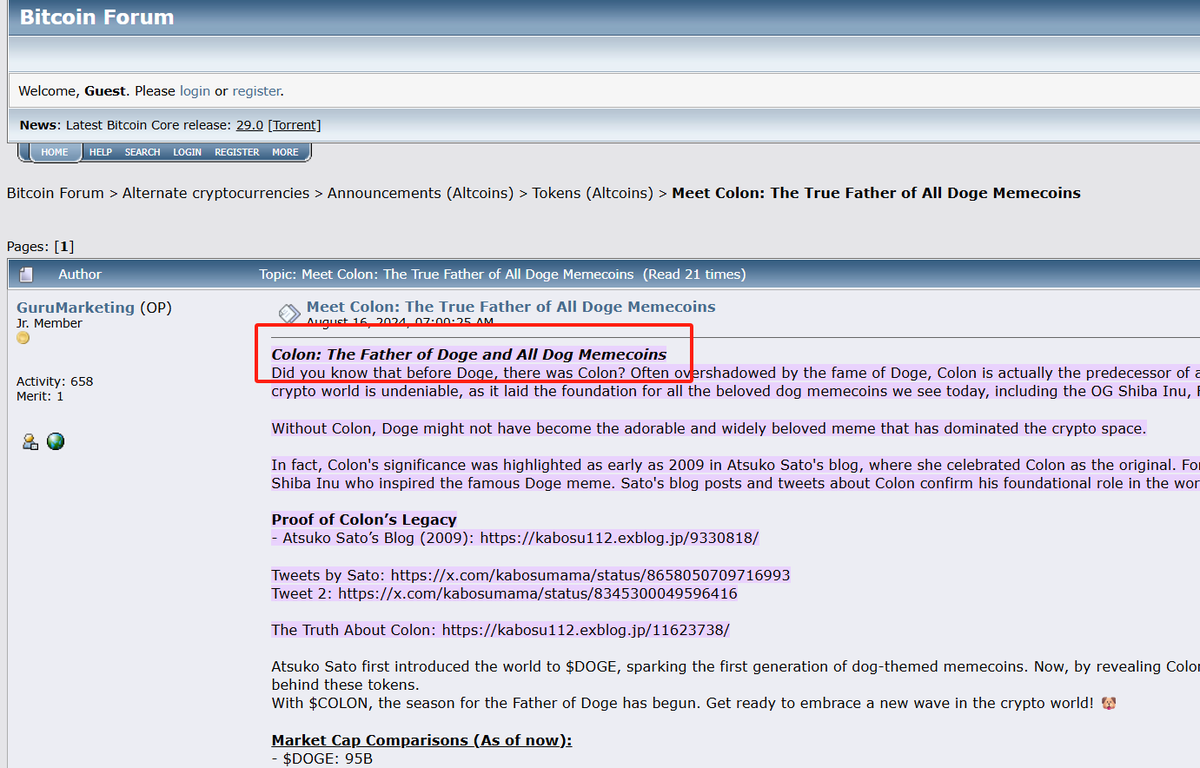Go to Bitcoin Forum breadcrumb link
This screenshot has height=768, width=1200.
click(55, 193)
